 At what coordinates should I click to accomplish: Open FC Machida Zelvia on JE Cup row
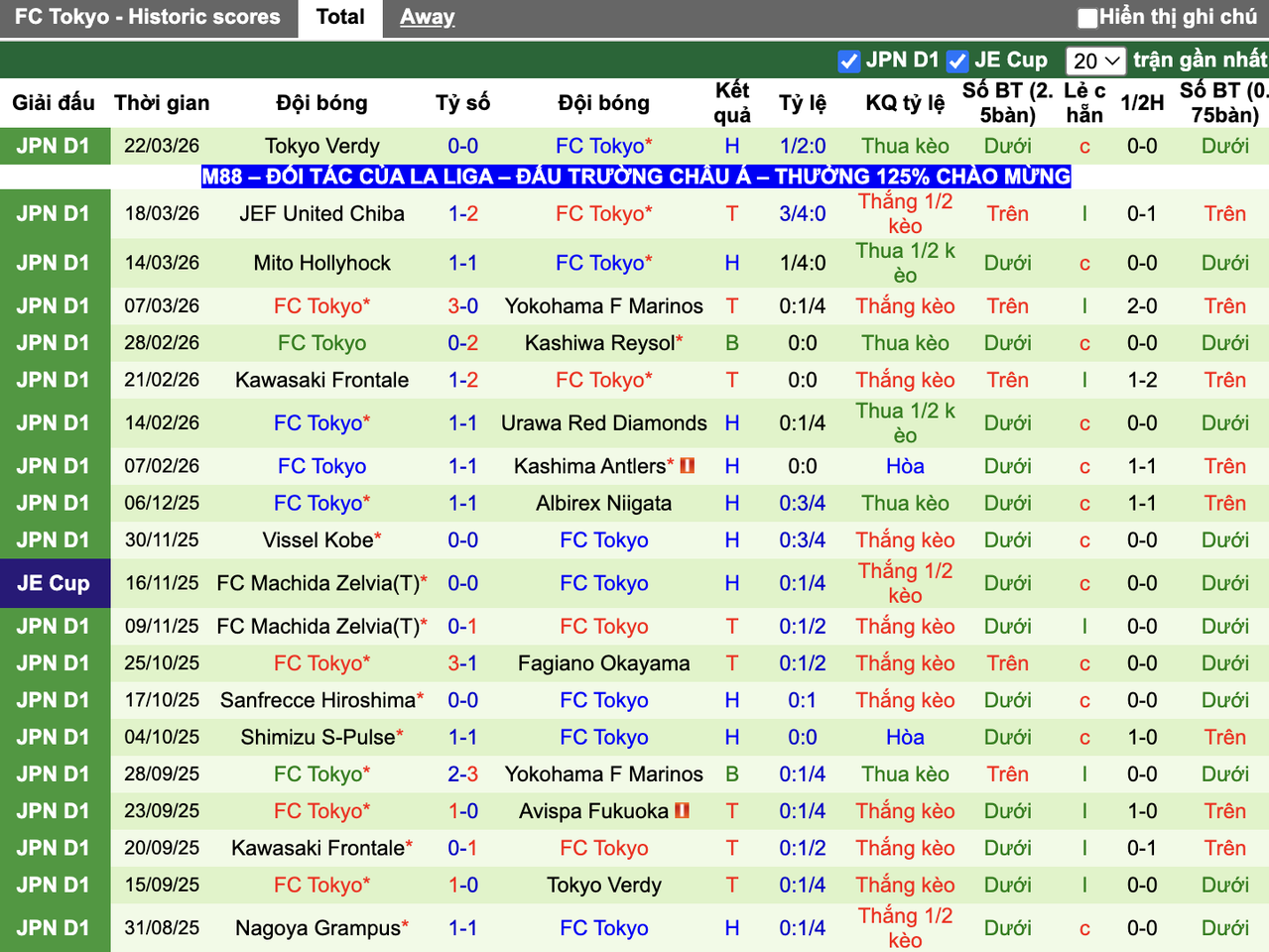(318, 583)
